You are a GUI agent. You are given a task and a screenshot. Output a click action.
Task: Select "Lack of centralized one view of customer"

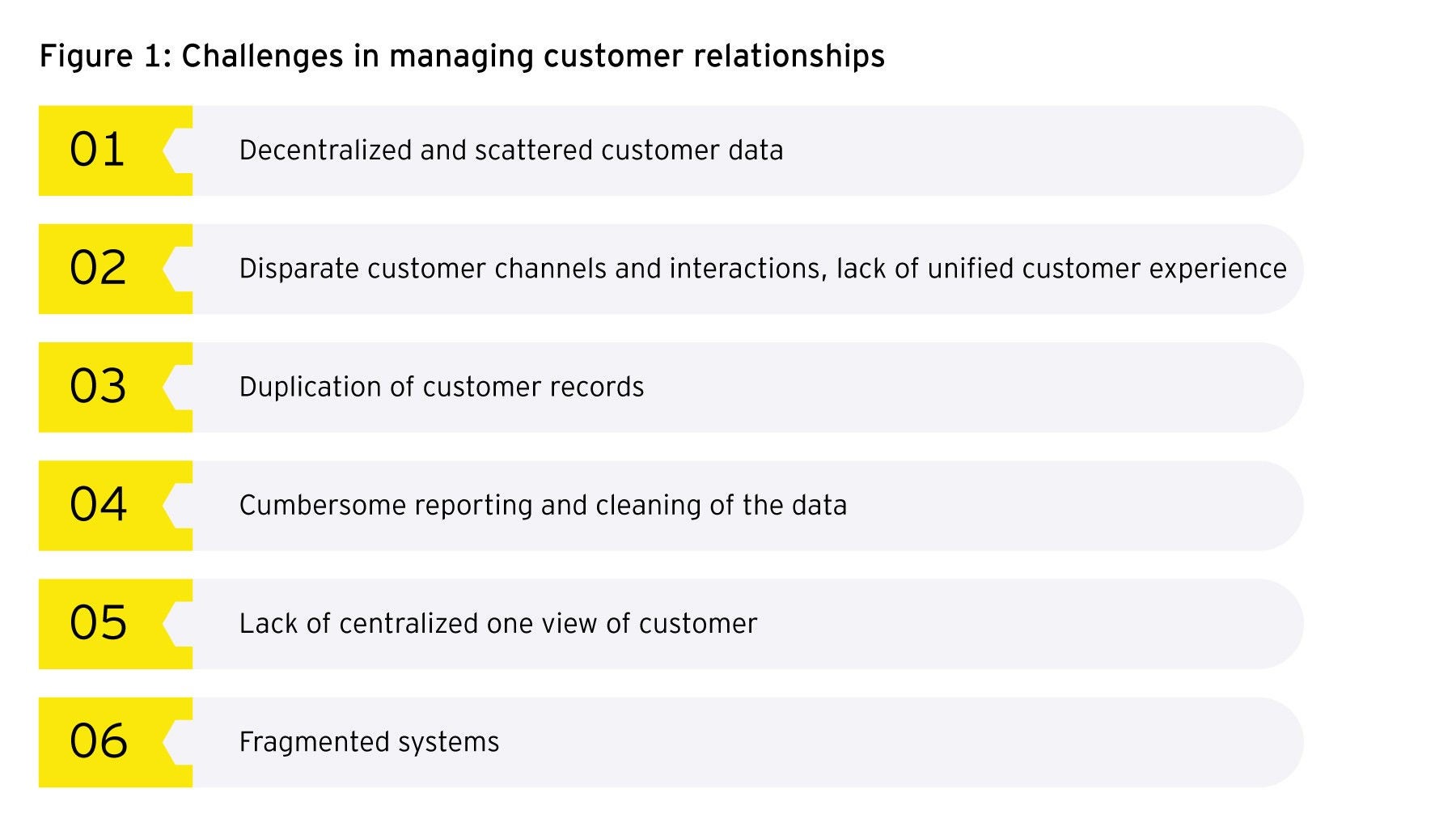coord(497,624)
